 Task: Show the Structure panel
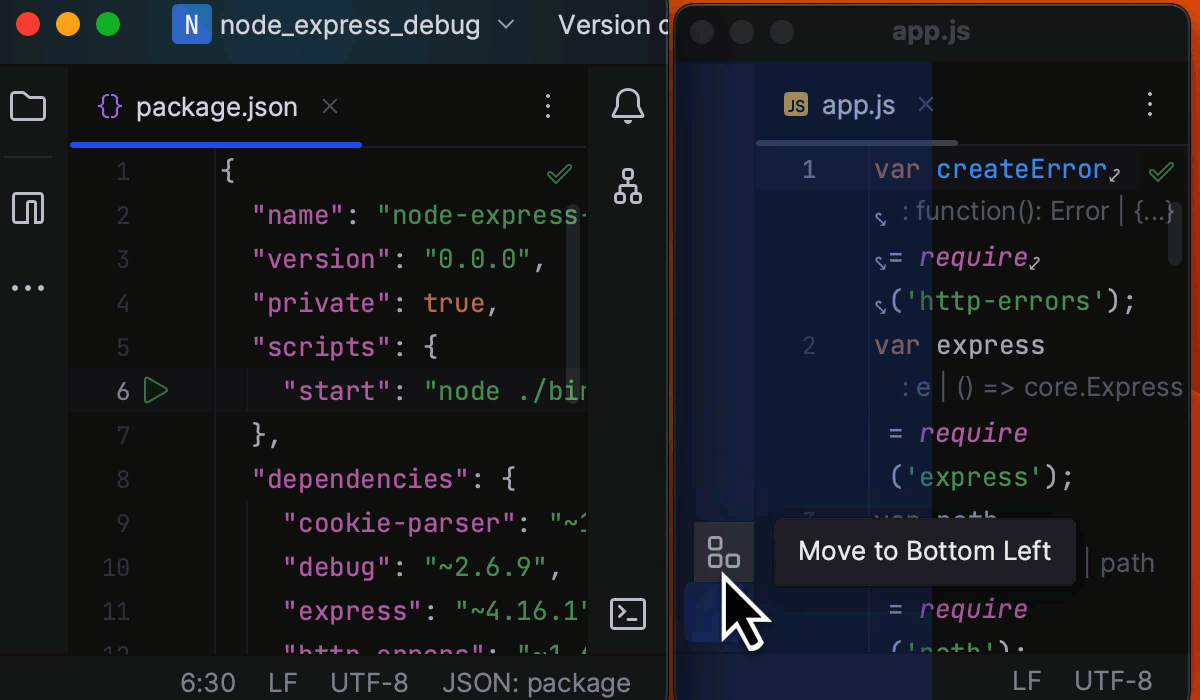tap(627, 186)
